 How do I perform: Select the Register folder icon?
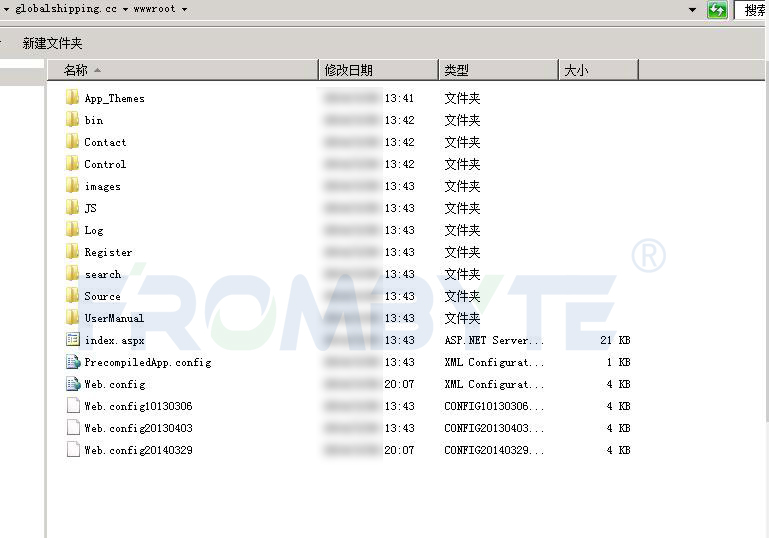[x=73, y=252]
